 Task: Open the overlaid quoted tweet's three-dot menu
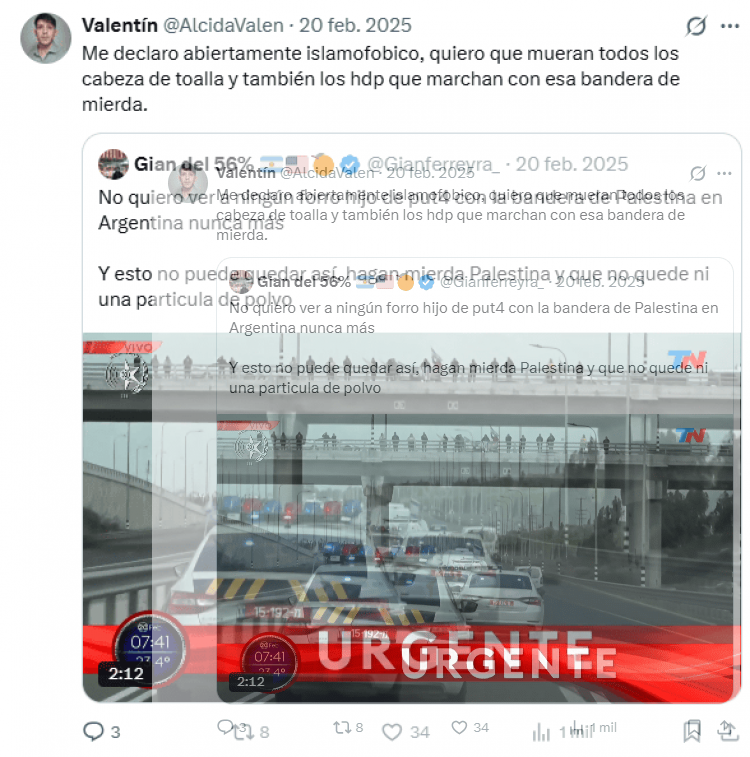point(724,173)
